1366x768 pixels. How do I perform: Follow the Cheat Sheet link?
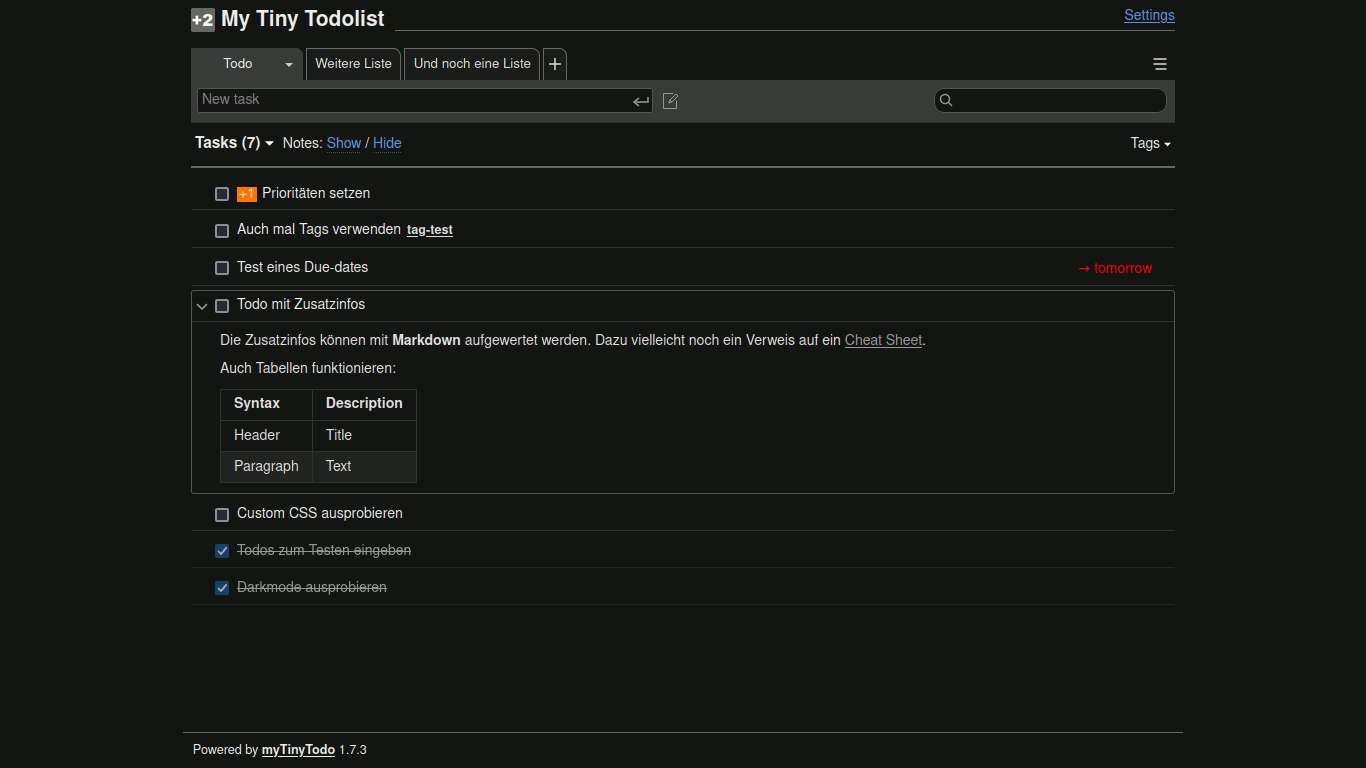(x=883, y=340)
